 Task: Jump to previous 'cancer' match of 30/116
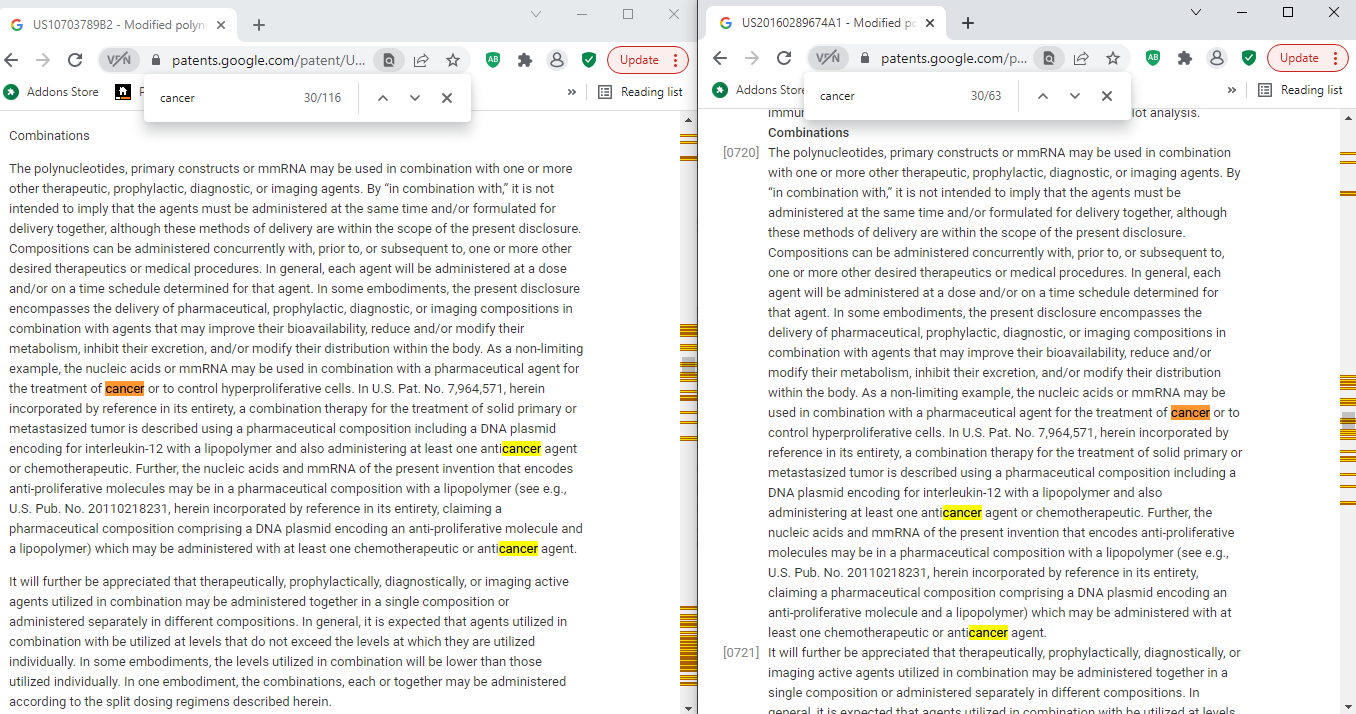click(383, 98)
